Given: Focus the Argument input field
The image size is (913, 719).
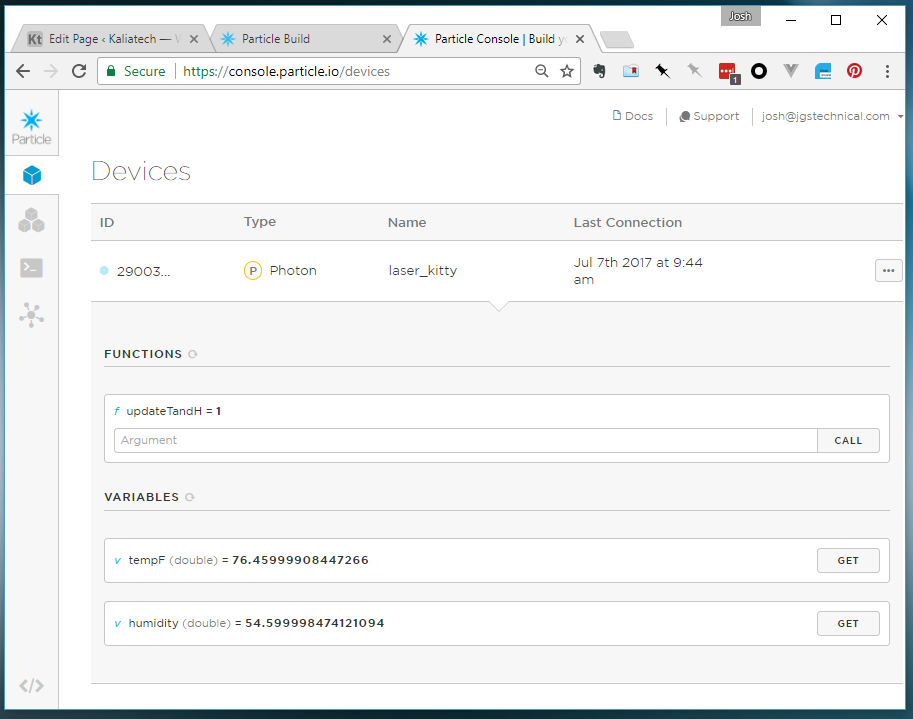Looking at the screenshot, I should (466, 441).
